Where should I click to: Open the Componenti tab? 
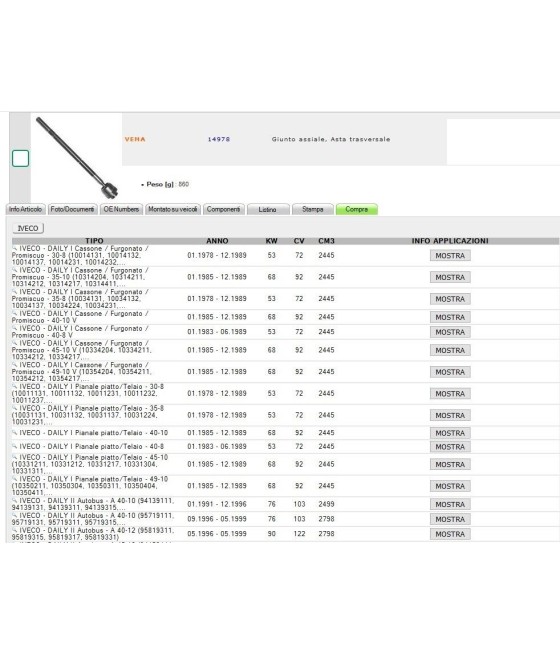[223, 209]
